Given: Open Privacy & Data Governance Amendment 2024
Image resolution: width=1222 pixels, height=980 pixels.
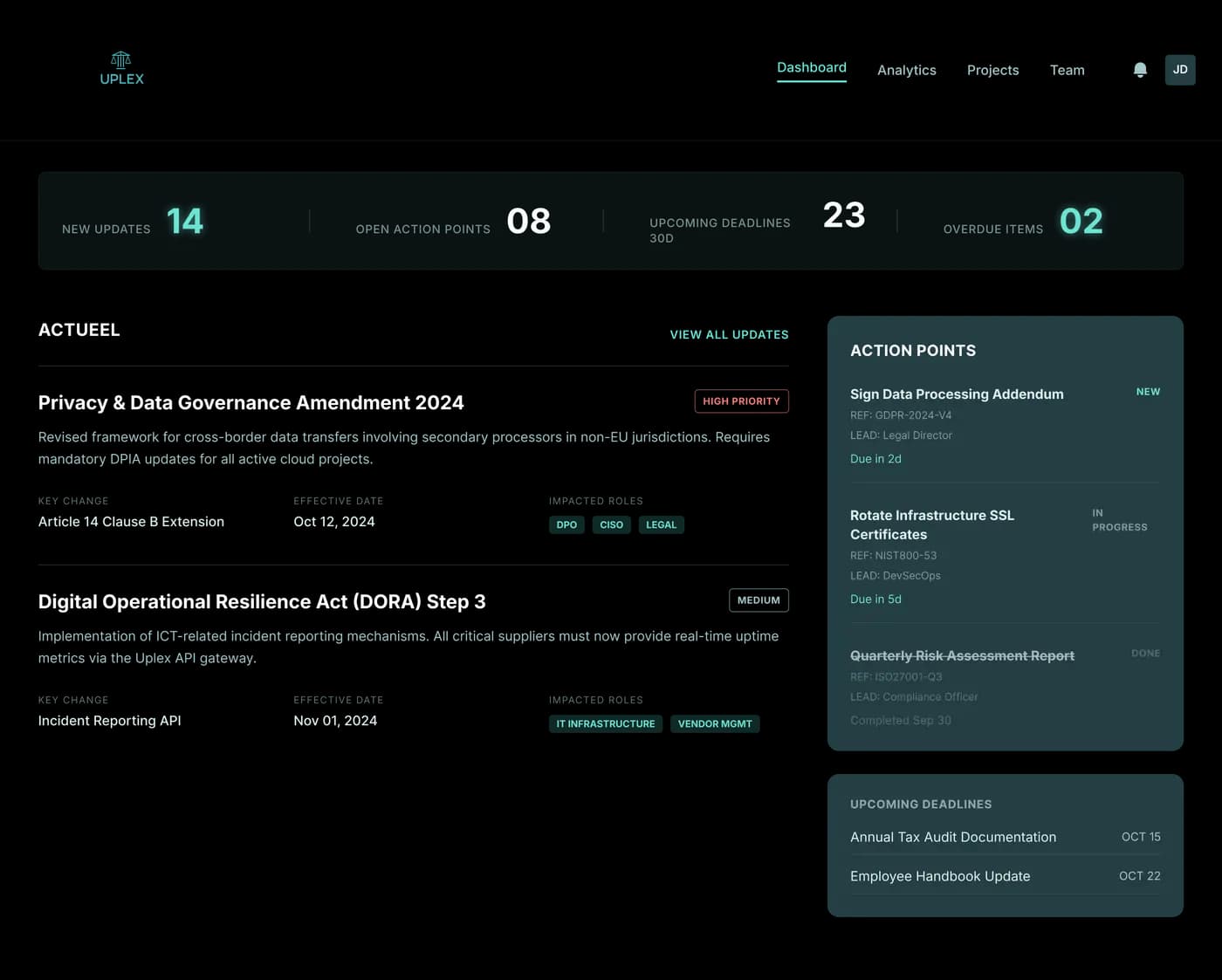Looking at the screenshot, I should [251, 402].
